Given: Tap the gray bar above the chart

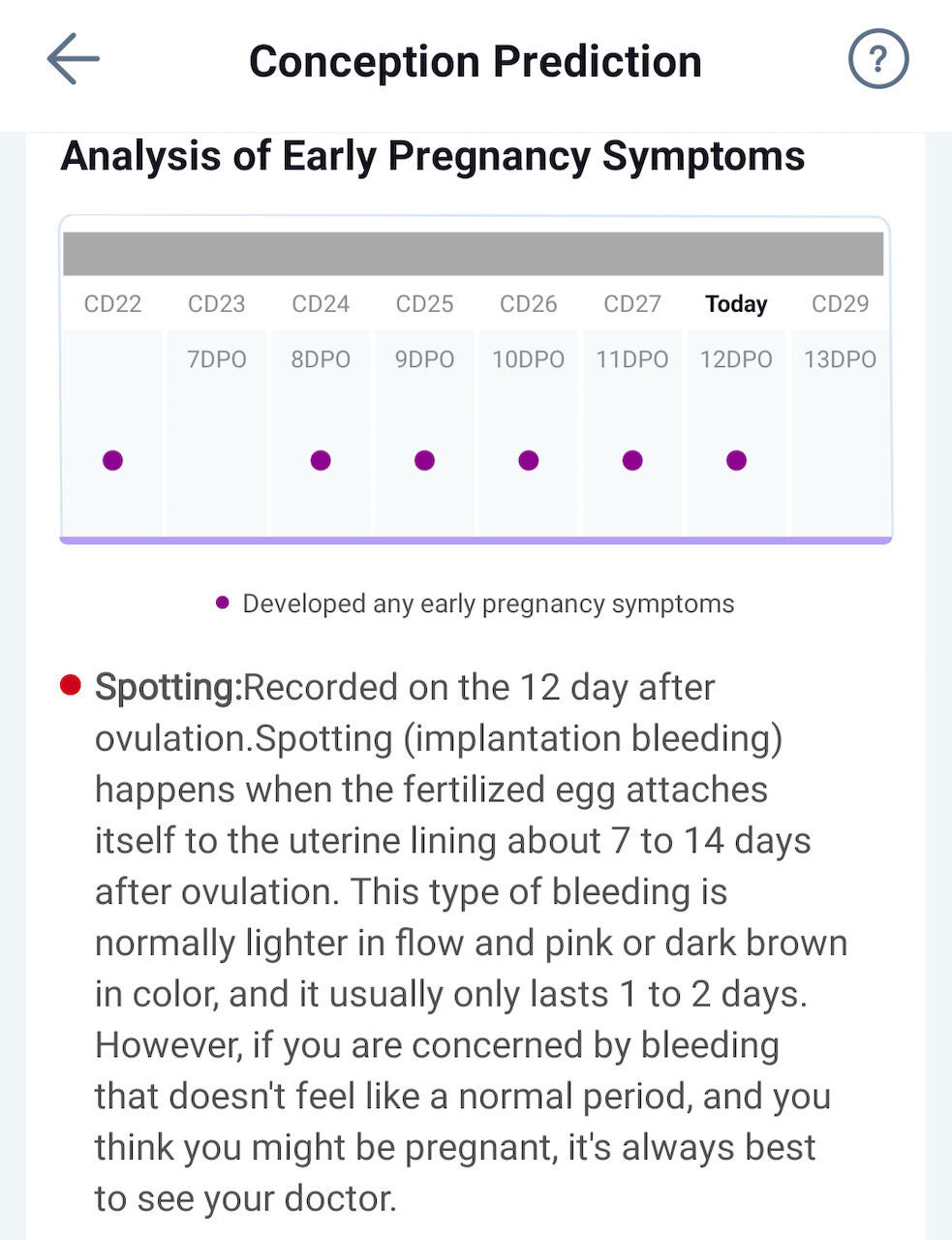Looking at the screenshot, I should pyautogui.click(x=474, y=254).
